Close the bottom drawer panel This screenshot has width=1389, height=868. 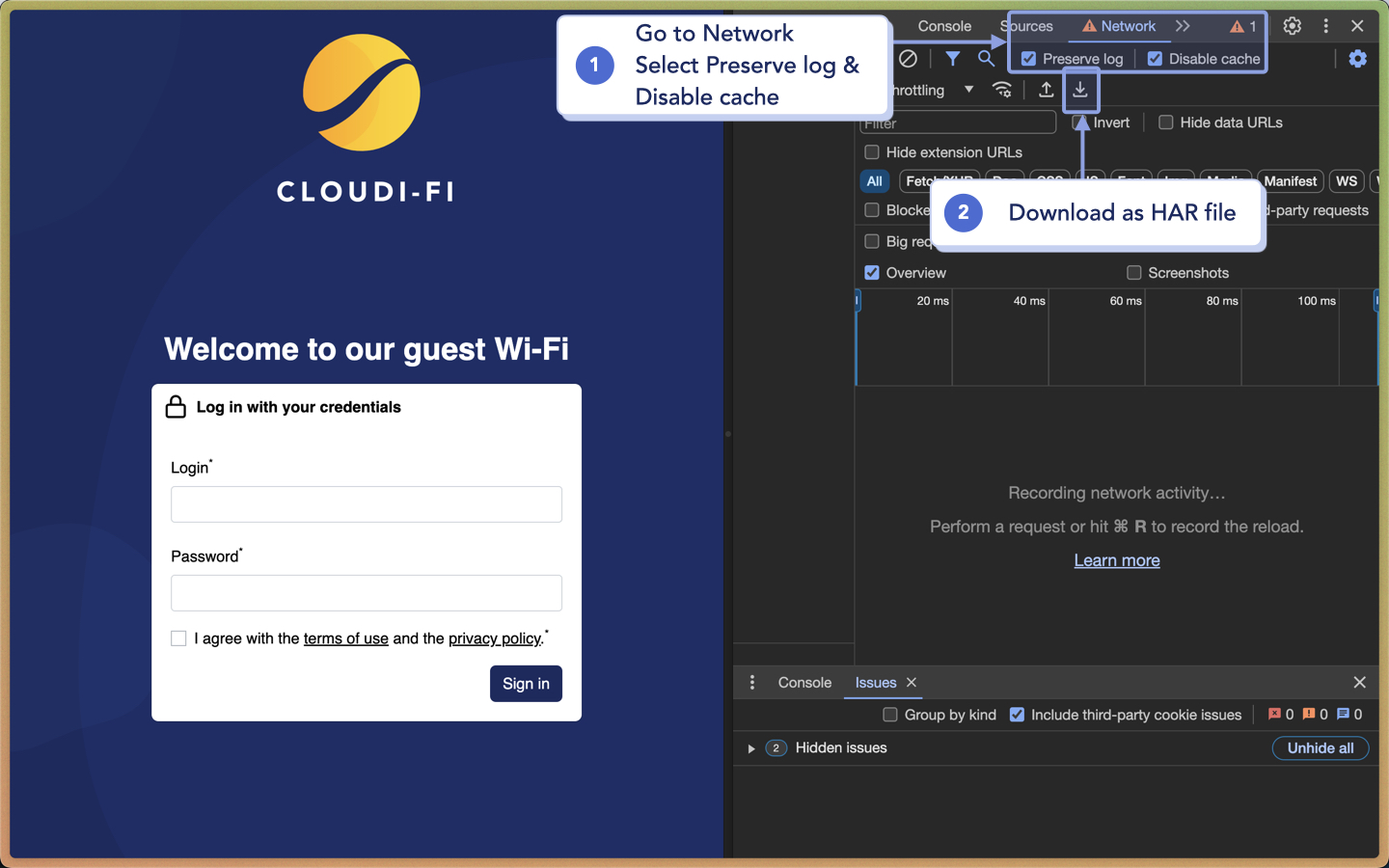point(1360,683)
